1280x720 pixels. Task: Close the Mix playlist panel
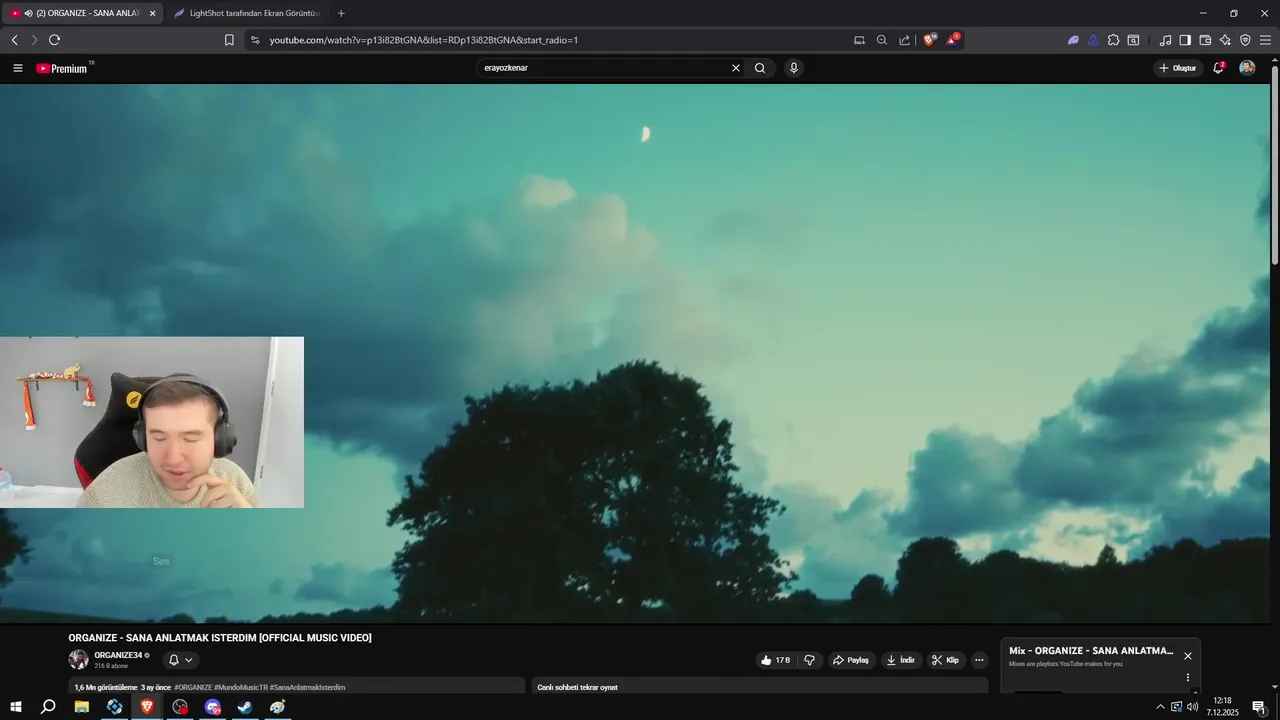[x=1188, y=656]
